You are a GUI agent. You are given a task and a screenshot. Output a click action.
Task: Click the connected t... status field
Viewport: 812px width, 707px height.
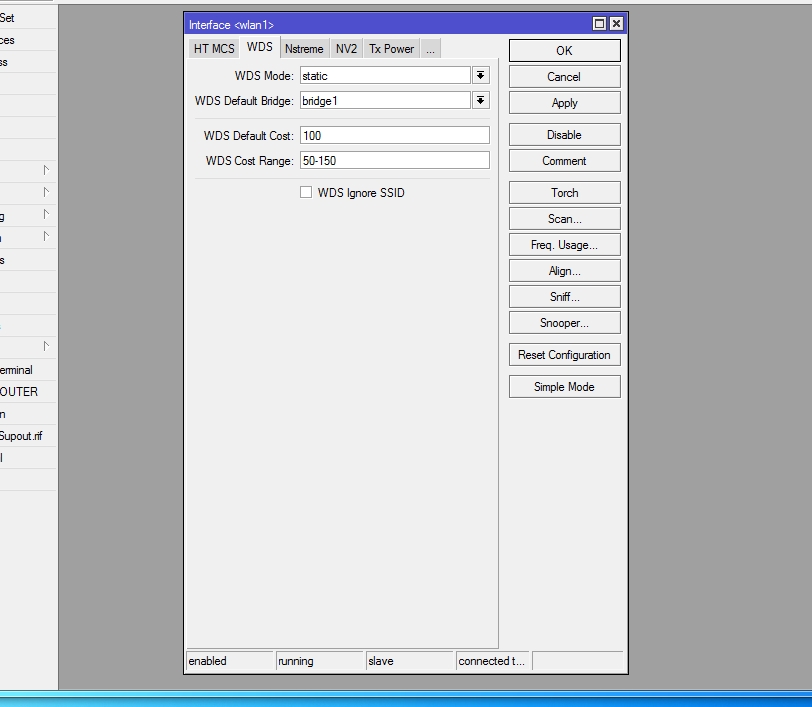[x=492, y=661]
